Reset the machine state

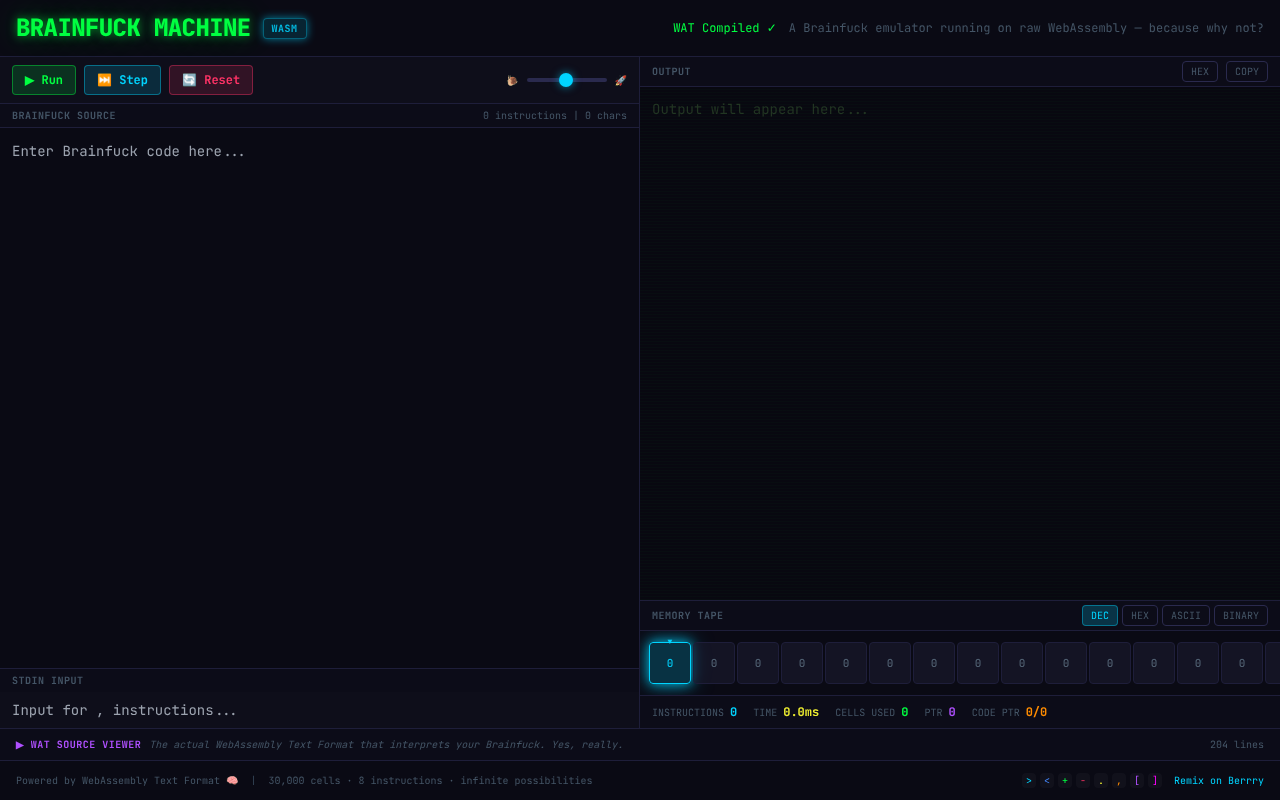pyautogui.click(x=211, y=80)
